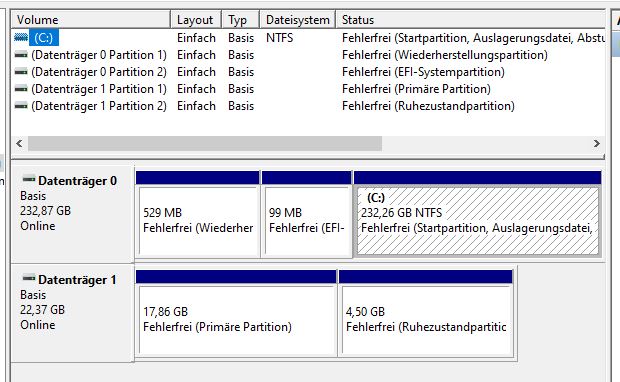Click C: status Fehlerfrei (Startpartition, Auslagerungsdatei in list
The image size is (620, 382).
tap(473, 38)
